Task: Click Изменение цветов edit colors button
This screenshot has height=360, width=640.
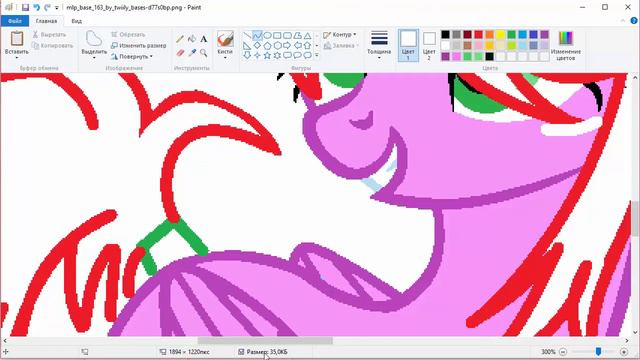Action: pyautogui.click(x=565, y=45)
